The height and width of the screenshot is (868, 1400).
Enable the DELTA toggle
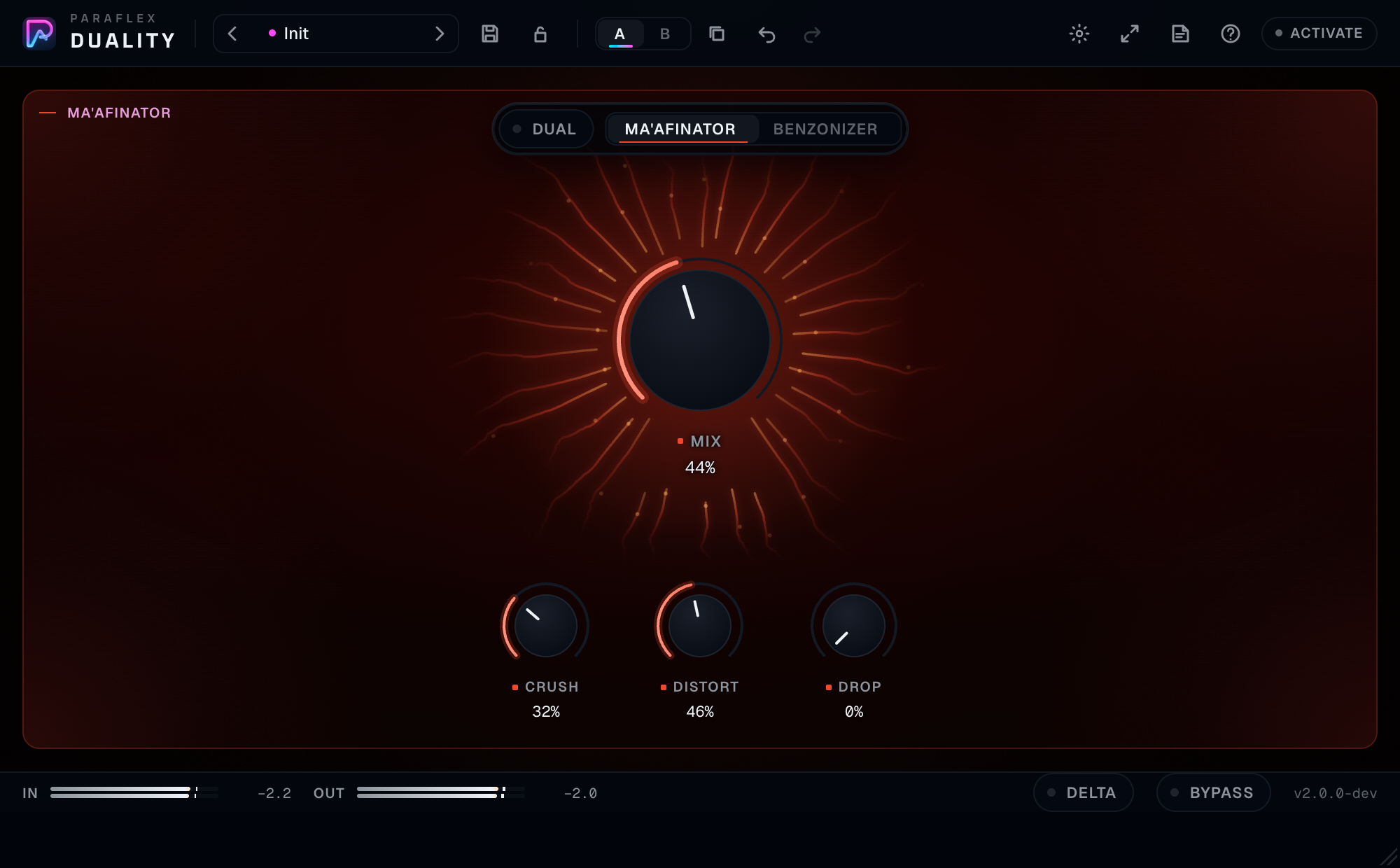(x=1083, y=792)
